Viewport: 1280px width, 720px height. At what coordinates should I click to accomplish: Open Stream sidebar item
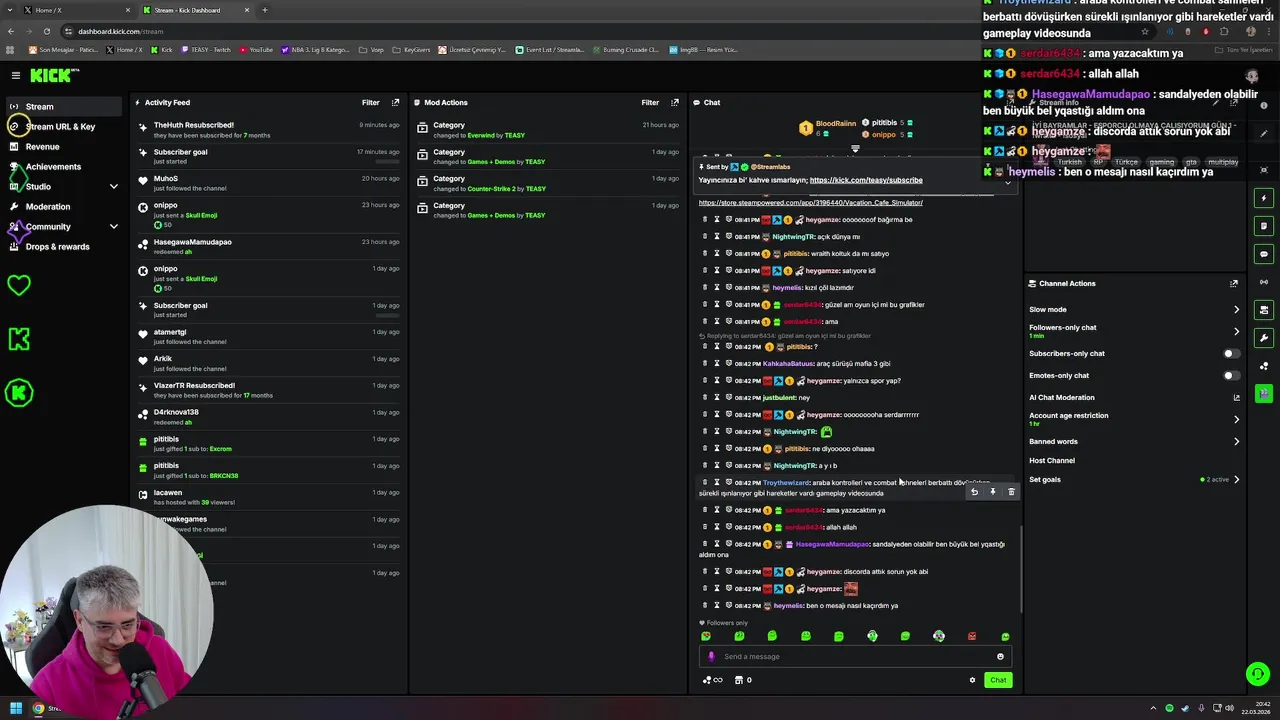click(x=62, y=106)
